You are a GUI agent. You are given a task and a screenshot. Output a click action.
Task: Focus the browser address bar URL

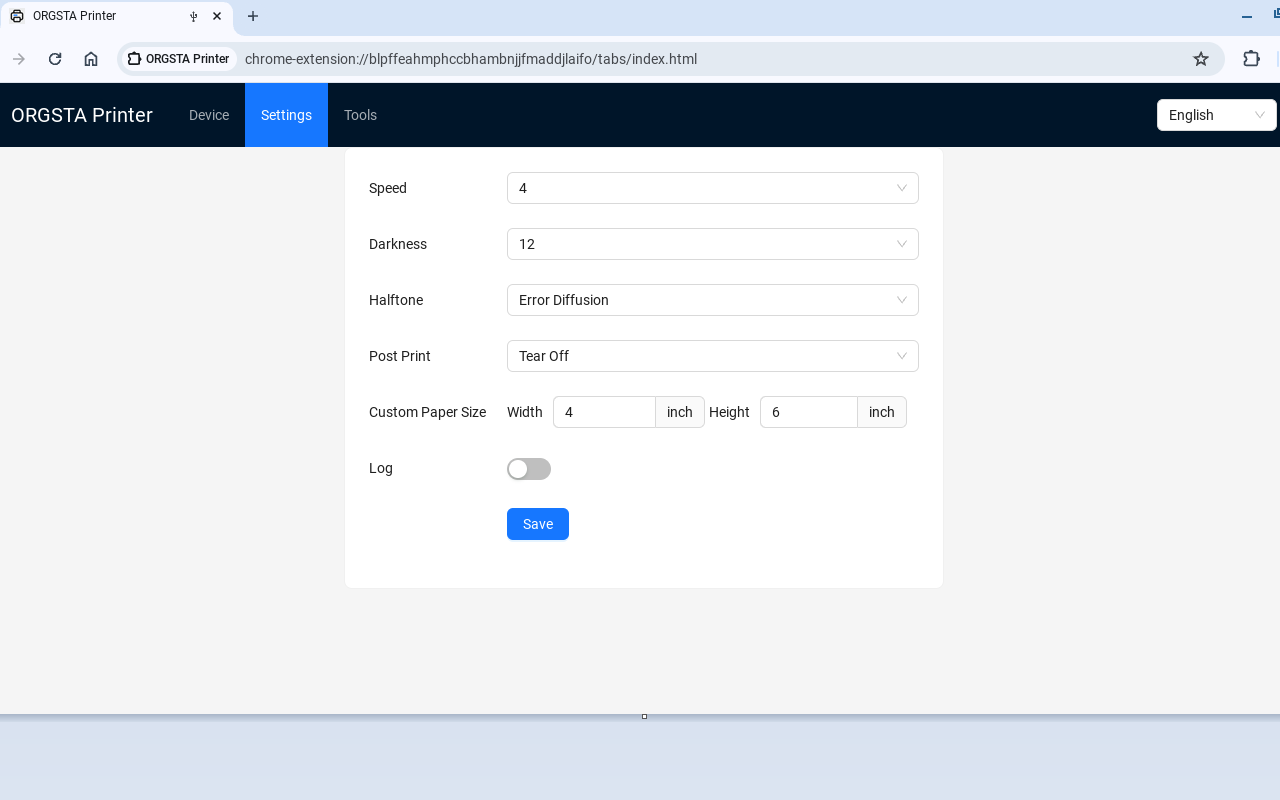point(471,59)
